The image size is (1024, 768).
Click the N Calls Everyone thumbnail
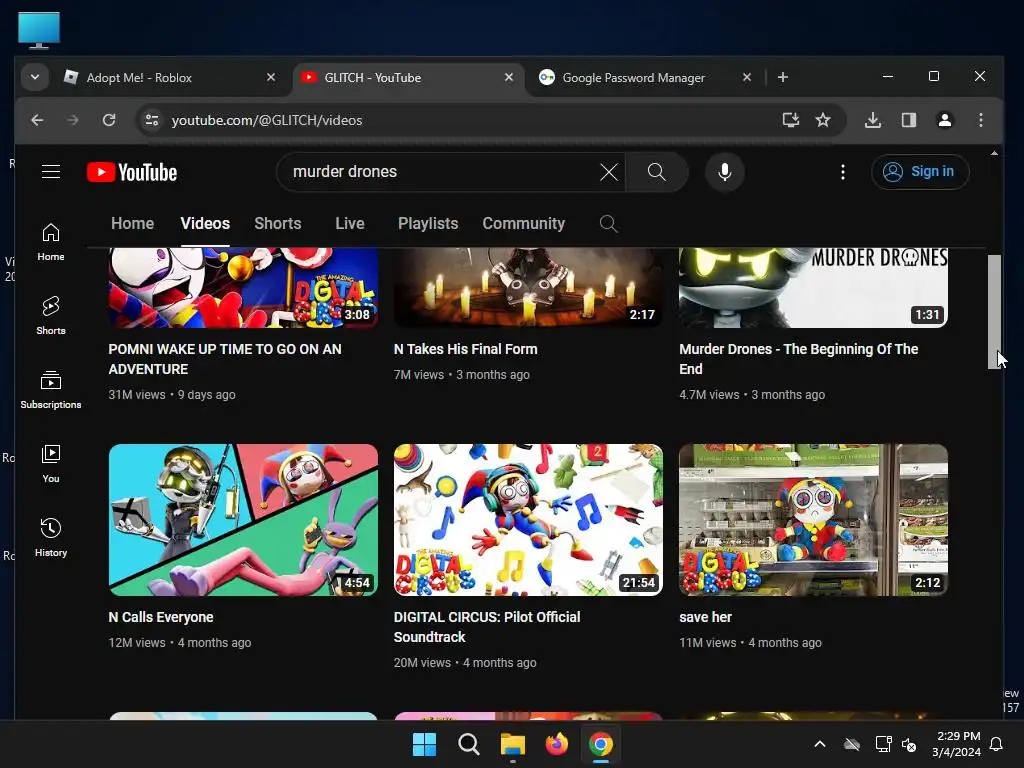[x=243, y=520]
